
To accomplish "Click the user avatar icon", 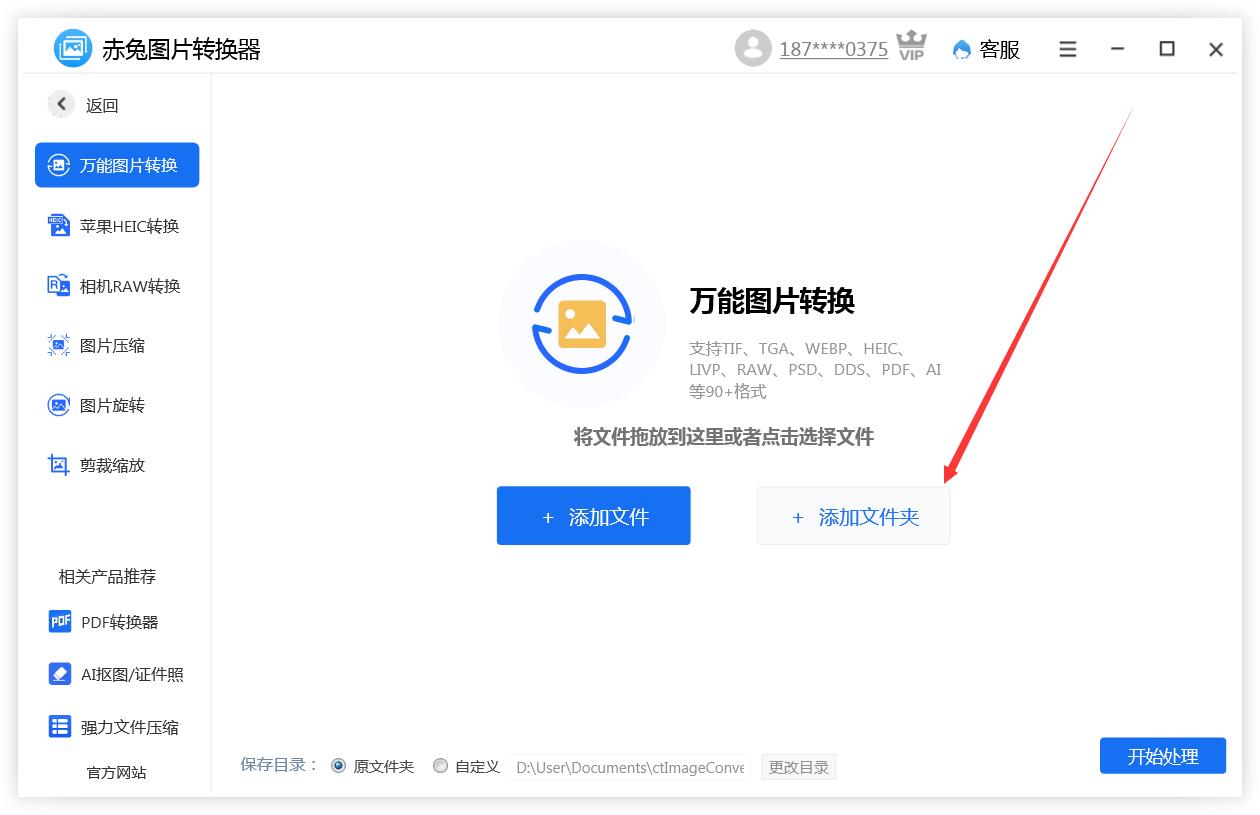I will [x=753, y=48].
